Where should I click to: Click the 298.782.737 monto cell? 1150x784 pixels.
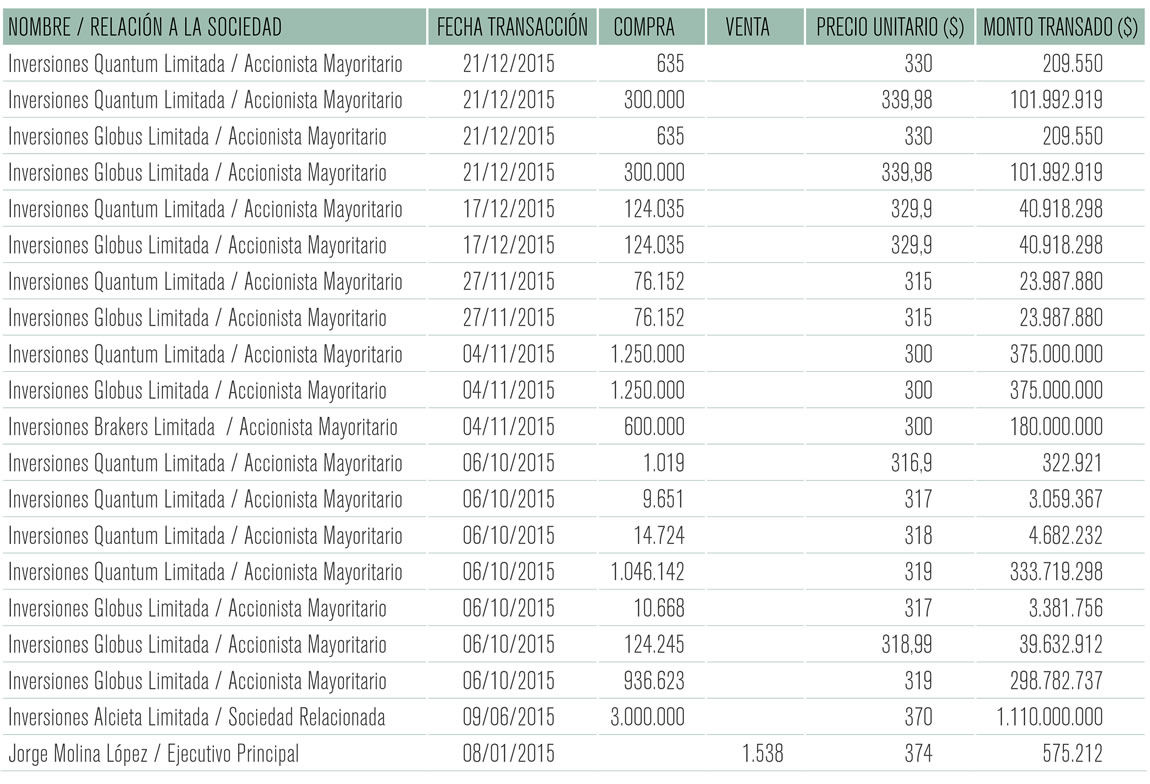pyautogui.click(x=1056, y=681)
